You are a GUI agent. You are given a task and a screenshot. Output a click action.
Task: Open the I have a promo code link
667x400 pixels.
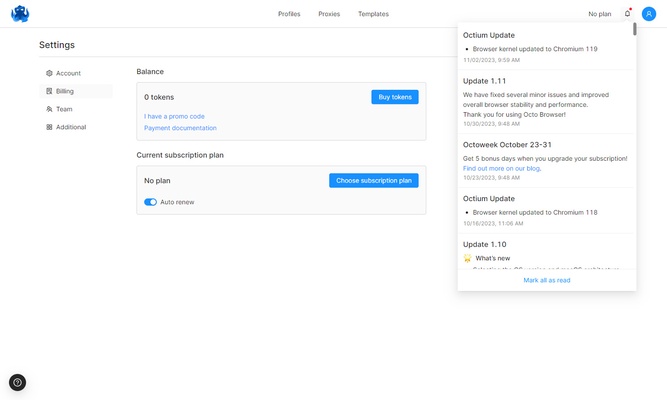(x=174, y=116)
